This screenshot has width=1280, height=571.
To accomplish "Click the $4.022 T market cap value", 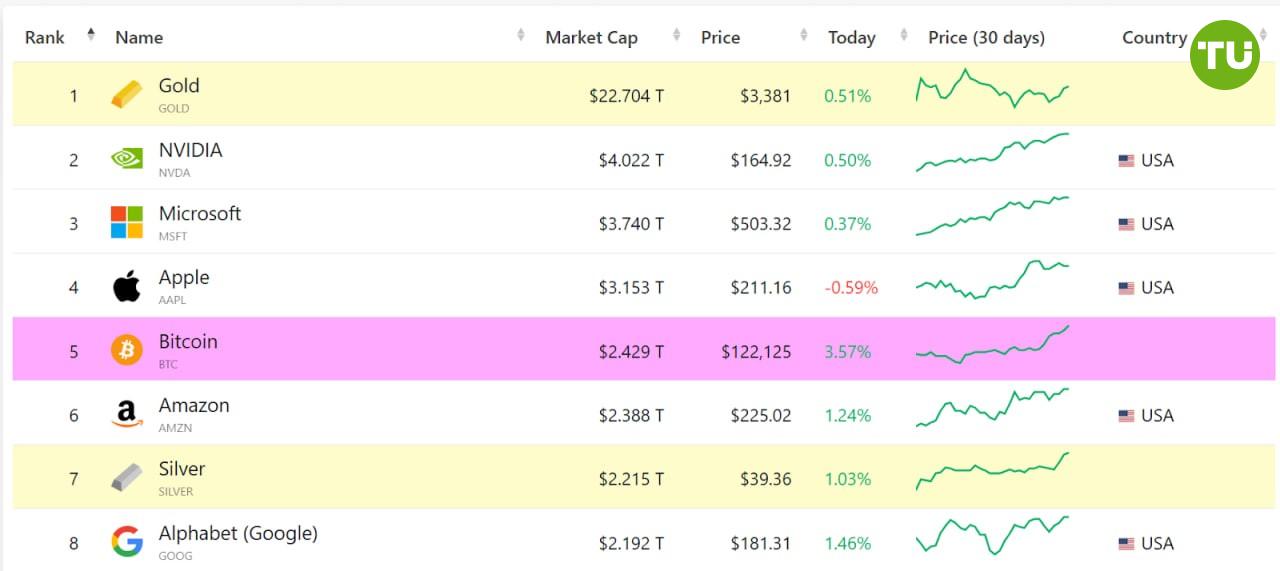I will click(631, 160).
